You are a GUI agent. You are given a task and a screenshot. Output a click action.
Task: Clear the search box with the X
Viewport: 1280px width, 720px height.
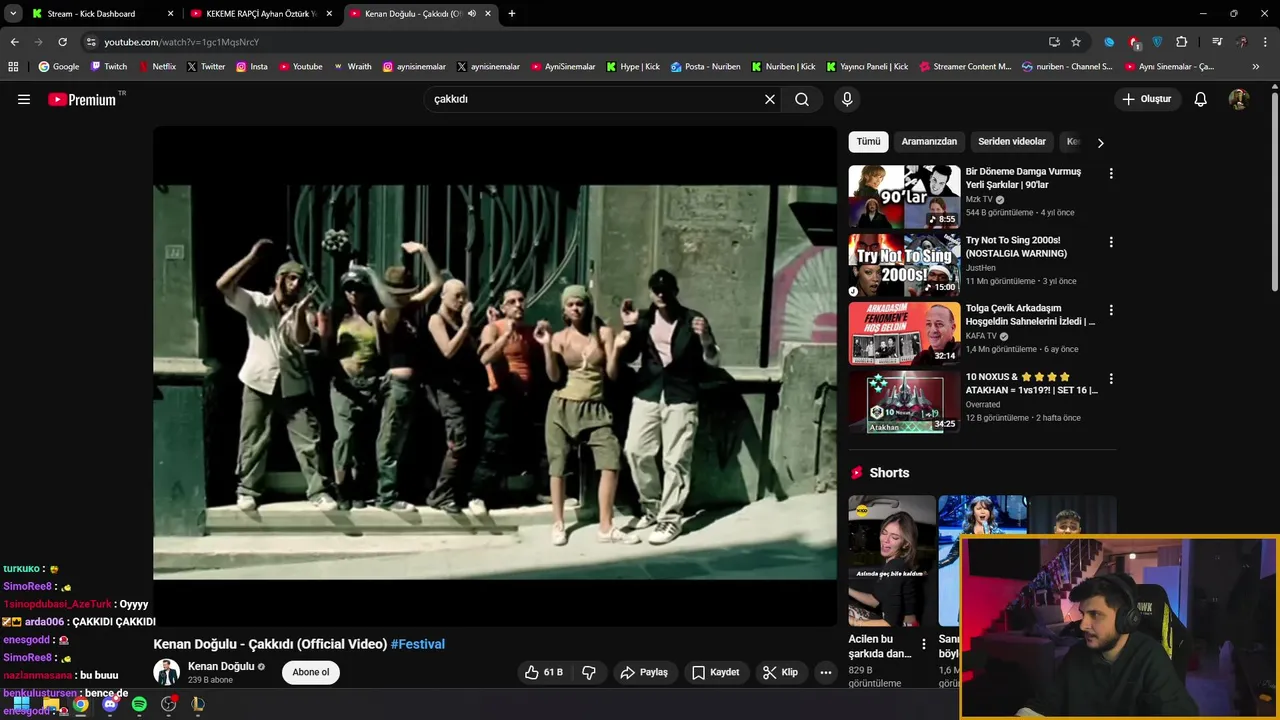pos(770,99)
